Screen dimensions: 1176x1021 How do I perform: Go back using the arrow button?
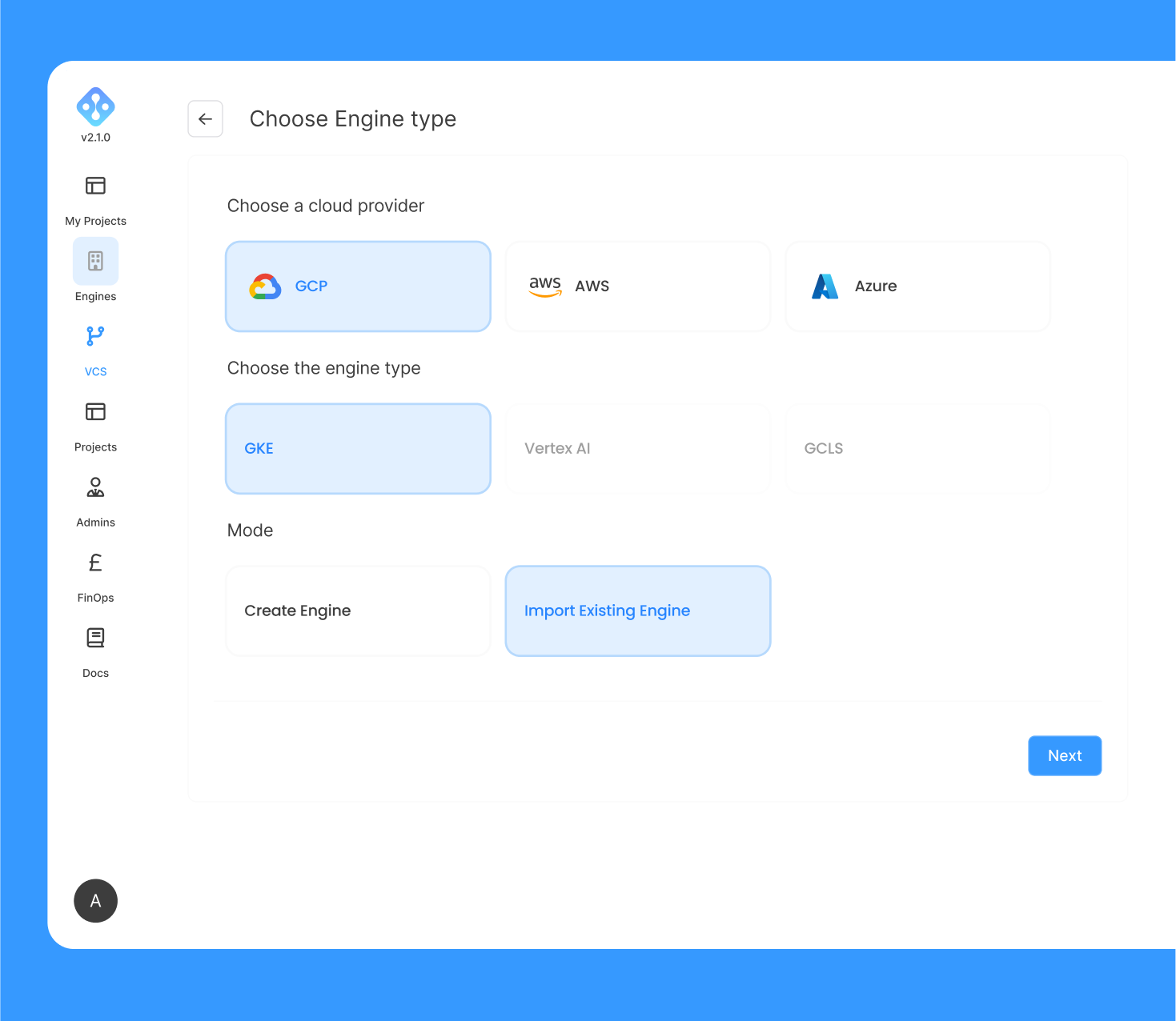(x=205, y=119)
